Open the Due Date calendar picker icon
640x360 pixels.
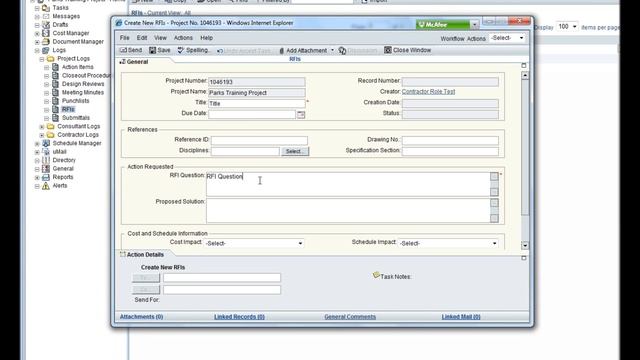(x=301, y=115)
